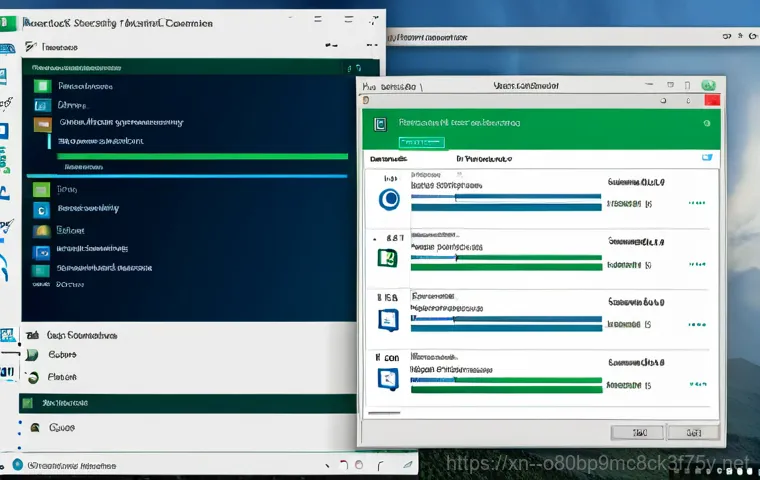This screenshot has height=480, width=760.
Task: Click the small circle button on the dialog toolbar
Action: (663, 101)
